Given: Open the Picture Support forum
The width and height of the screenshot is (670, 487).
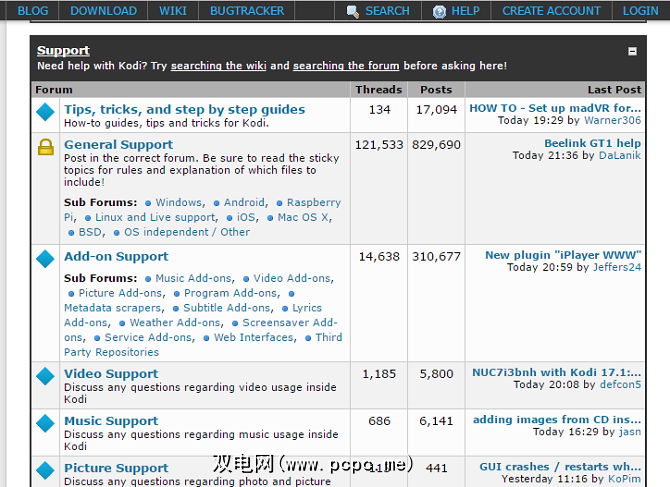Looking at the screenshot, I should click(116, 468).
